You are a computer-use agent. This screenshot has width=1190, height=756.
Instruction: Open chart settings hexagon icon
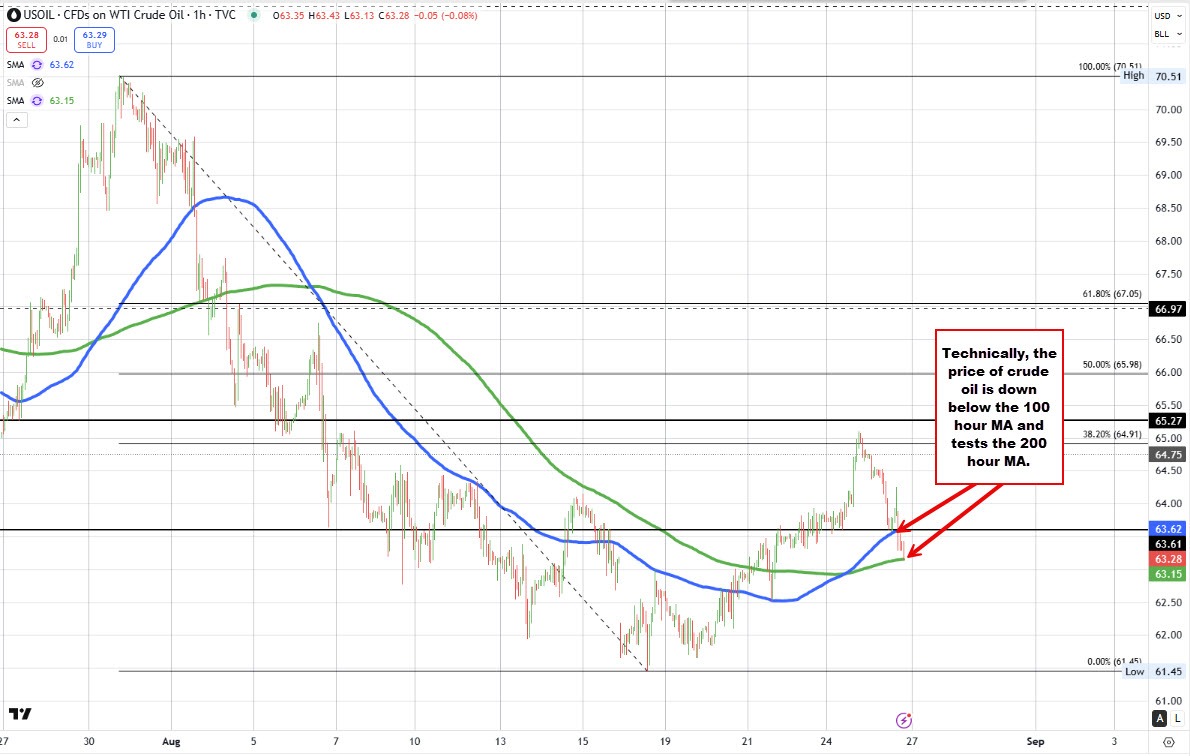tap(1169, 742)
